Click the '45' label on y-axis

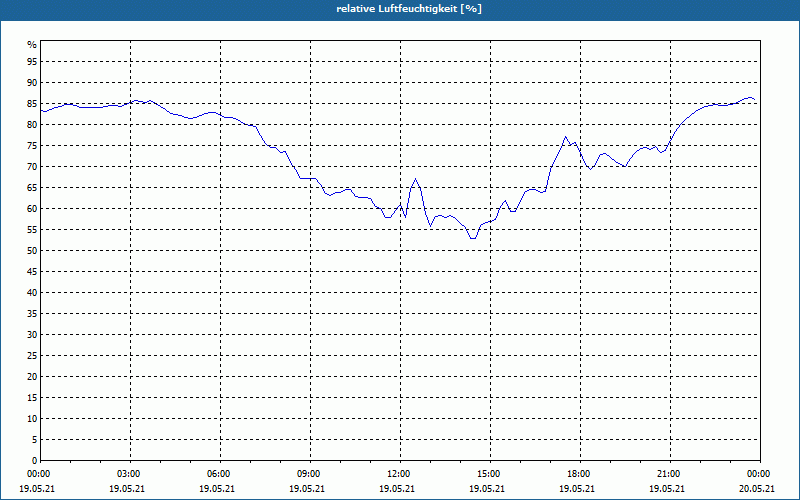click(32, 272)
